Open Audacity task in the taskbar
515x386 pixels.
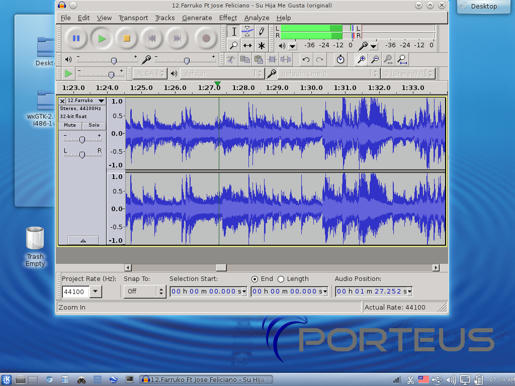[206, 379]
